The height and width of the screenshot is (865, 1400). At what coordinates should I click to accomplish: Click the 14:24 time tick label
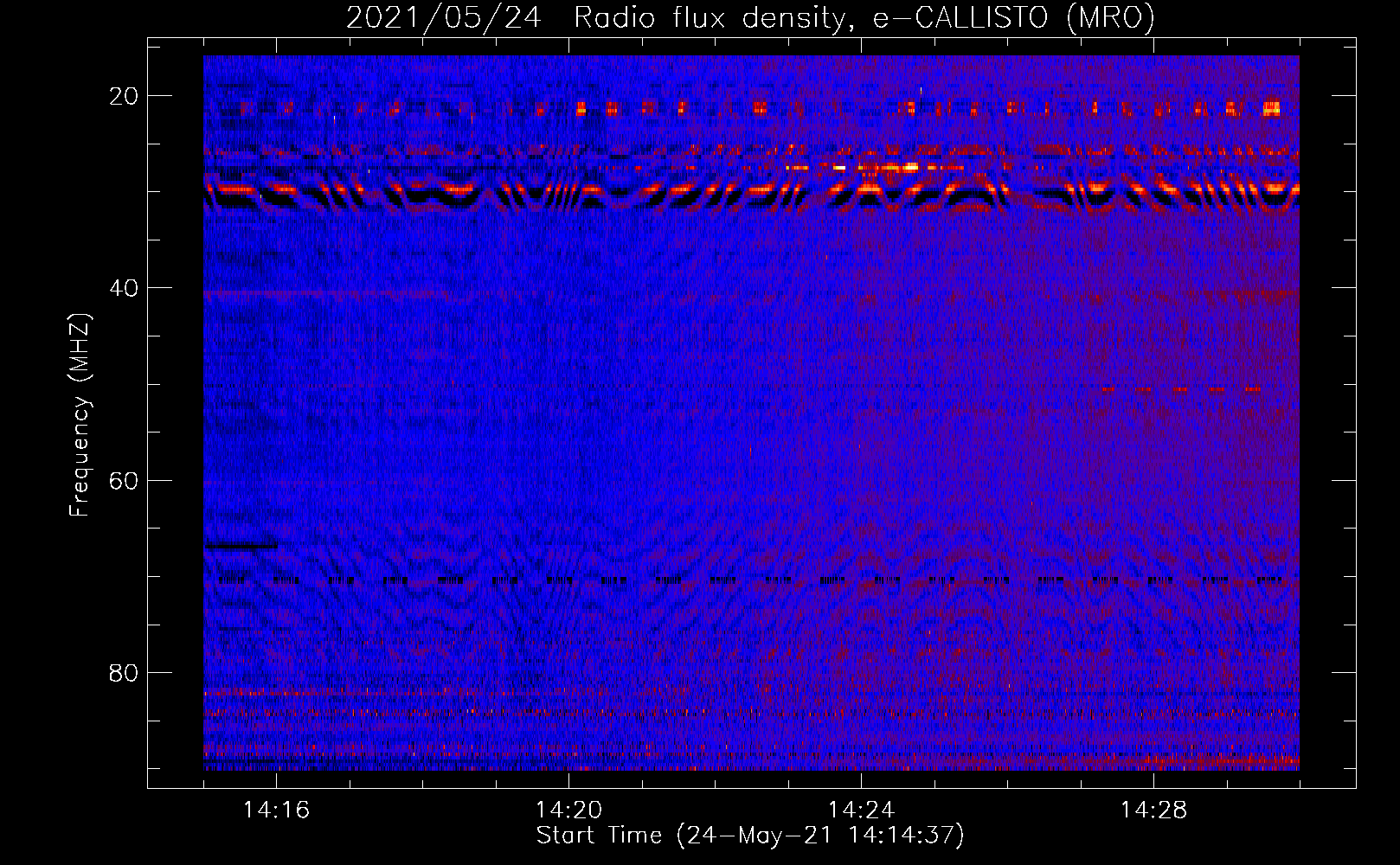[x=861, y=811]
